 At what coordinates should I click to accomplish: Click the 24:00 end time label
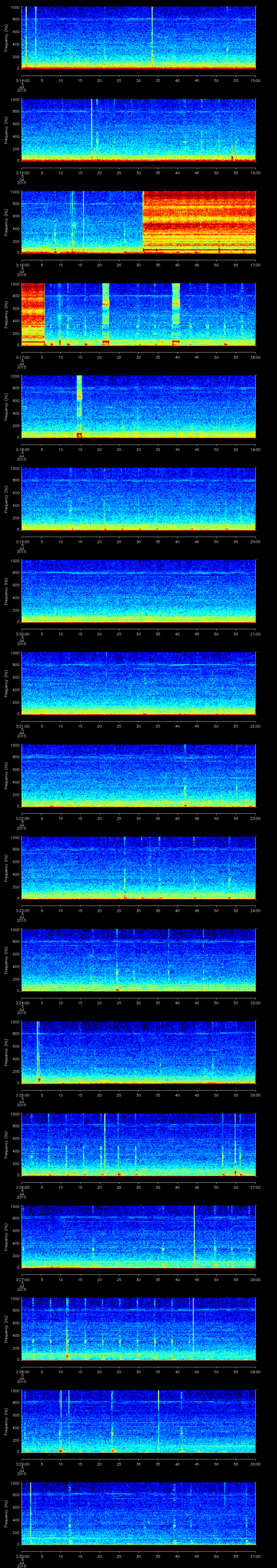tap(255, 910)
